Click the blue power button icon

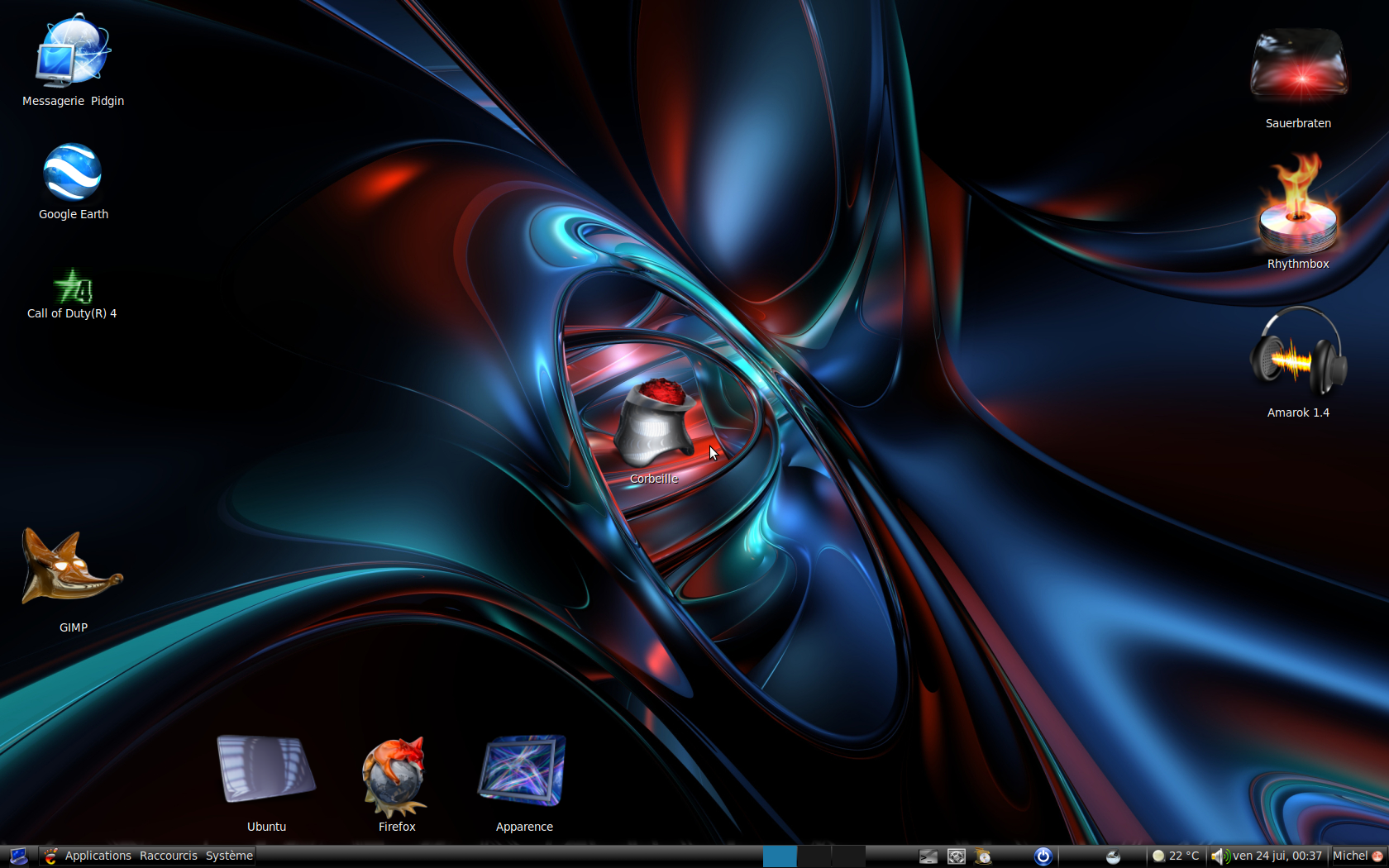1043,856
